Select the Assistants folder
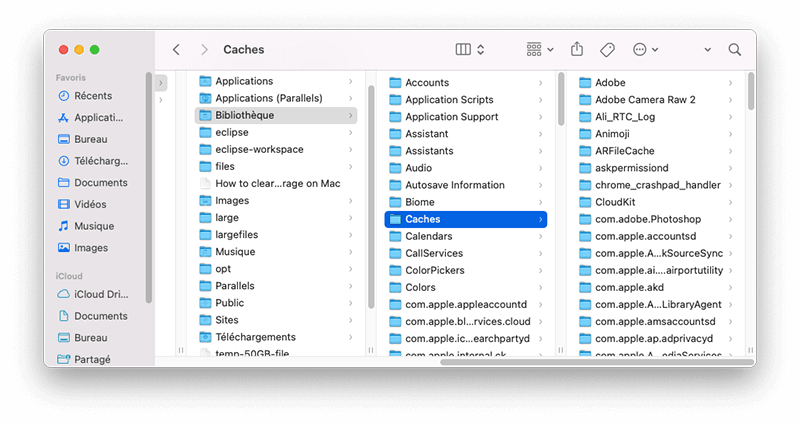 (465, 151)
